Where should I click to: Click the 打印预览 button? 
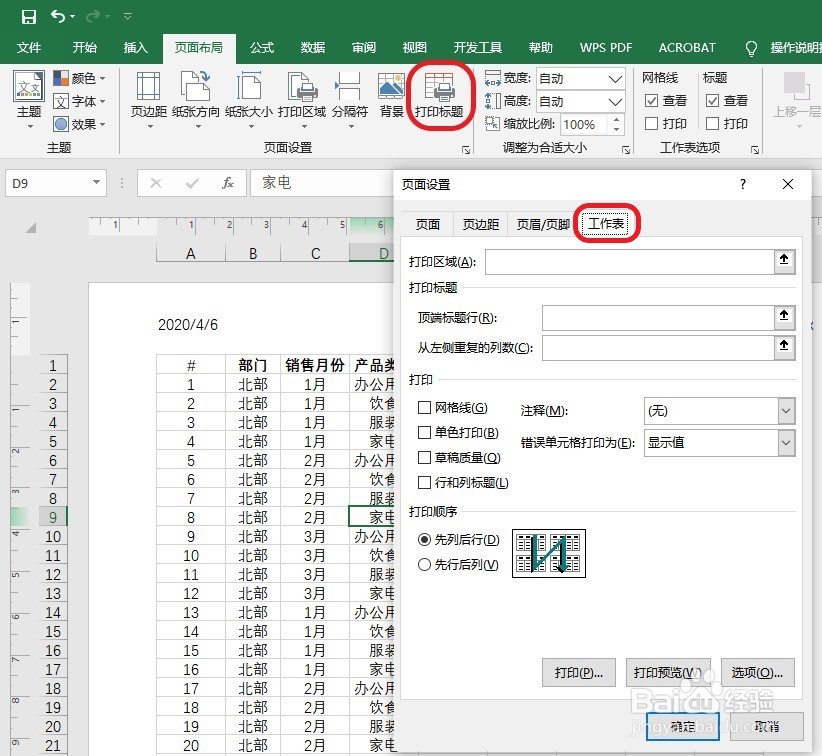(667, 673)
